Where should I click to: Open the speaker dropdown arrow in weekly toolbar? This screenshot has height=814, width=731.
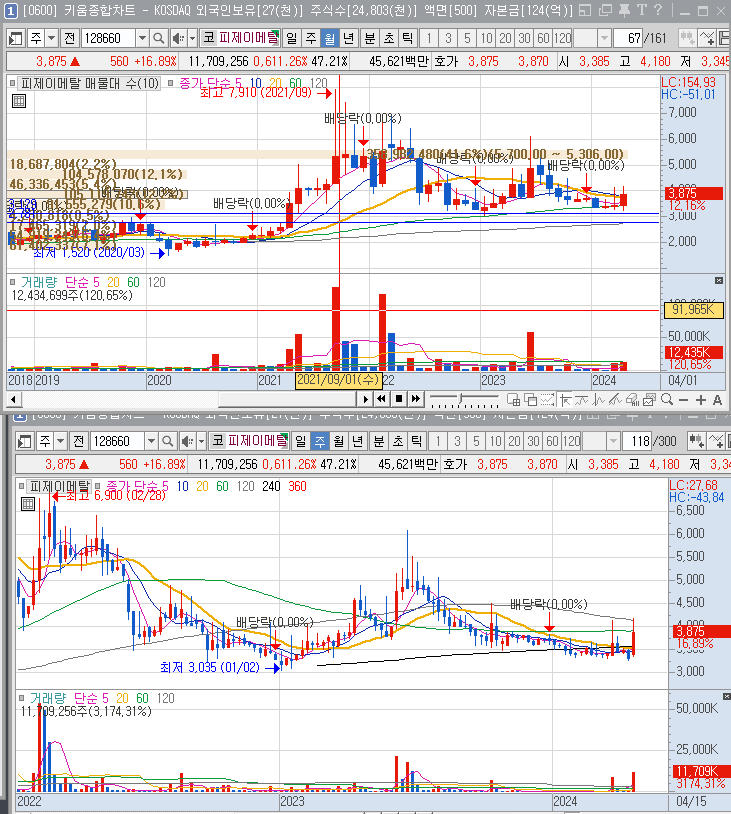(x=201, y=441)
